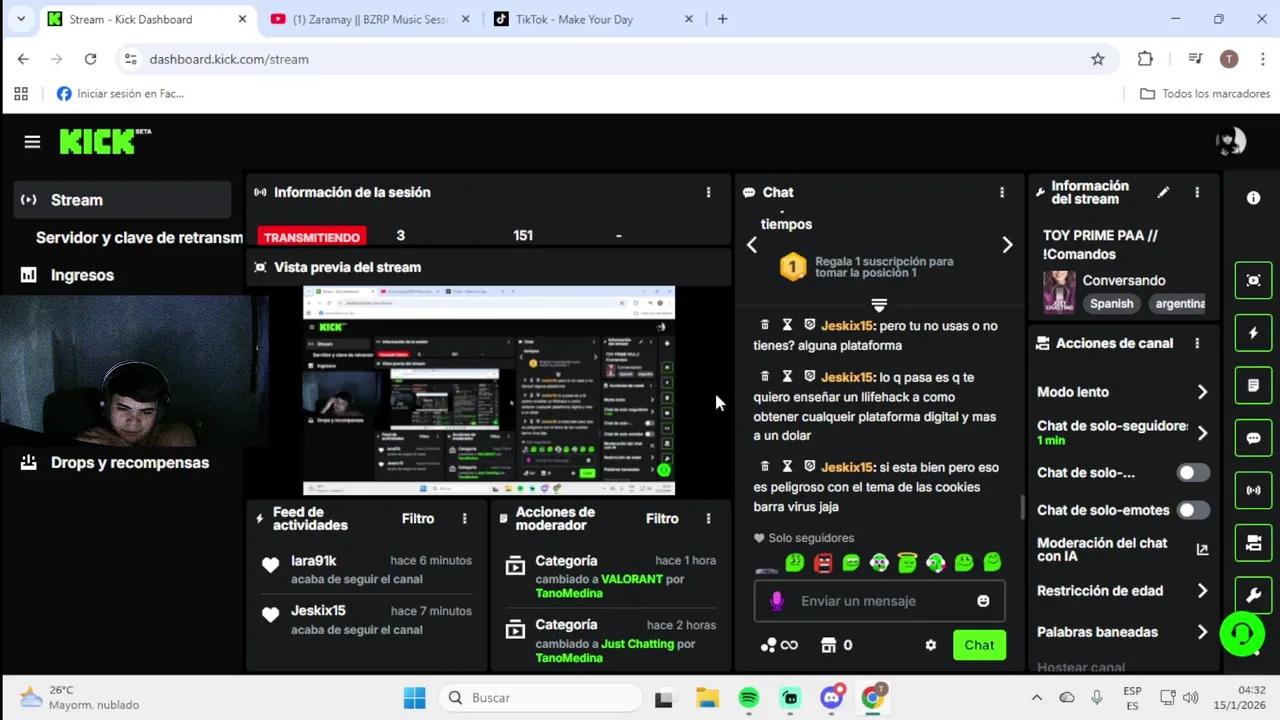Image resolution: width=1280 pixels, height=720 pixels.
Task: Expand Palabras baneadas settings
Action: tap(1202, 632)
